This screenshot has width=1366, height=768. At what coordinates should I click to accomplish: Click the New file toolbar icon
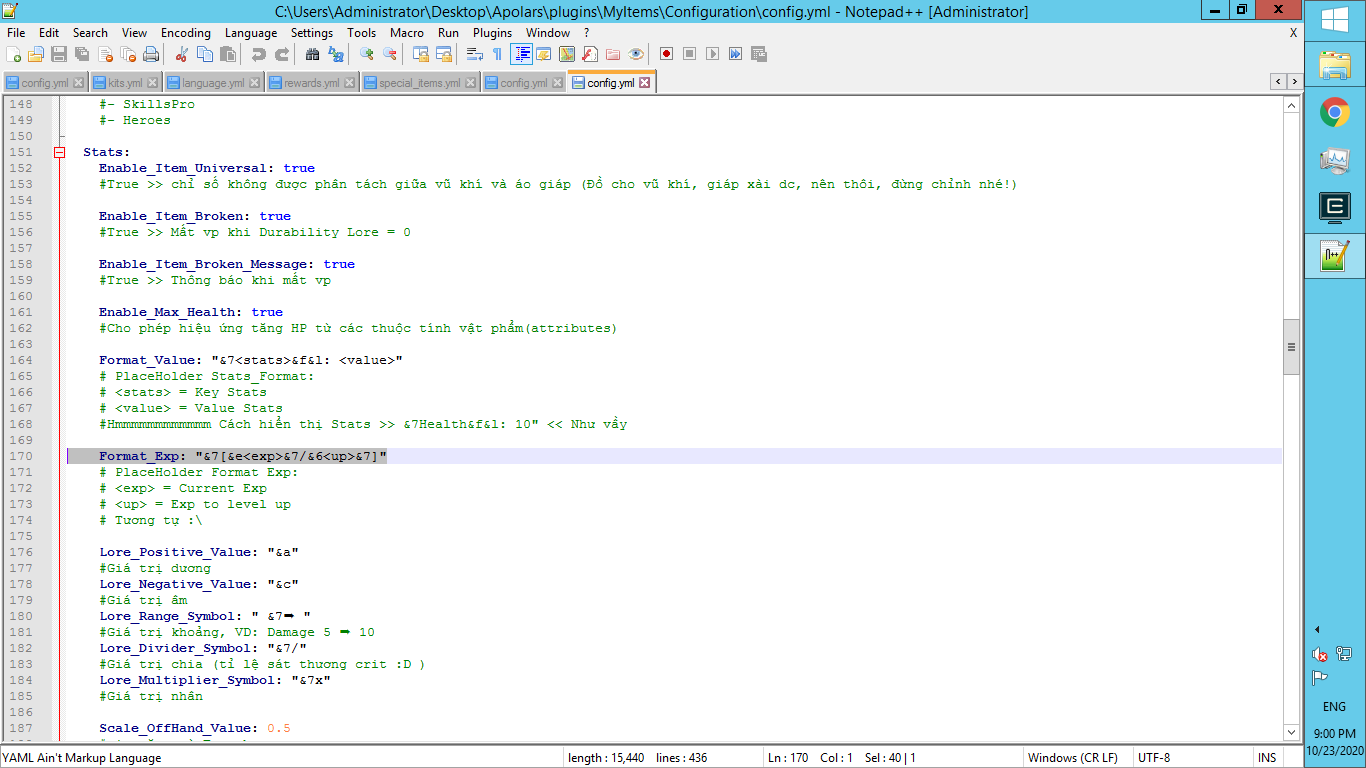coord(14,54)
